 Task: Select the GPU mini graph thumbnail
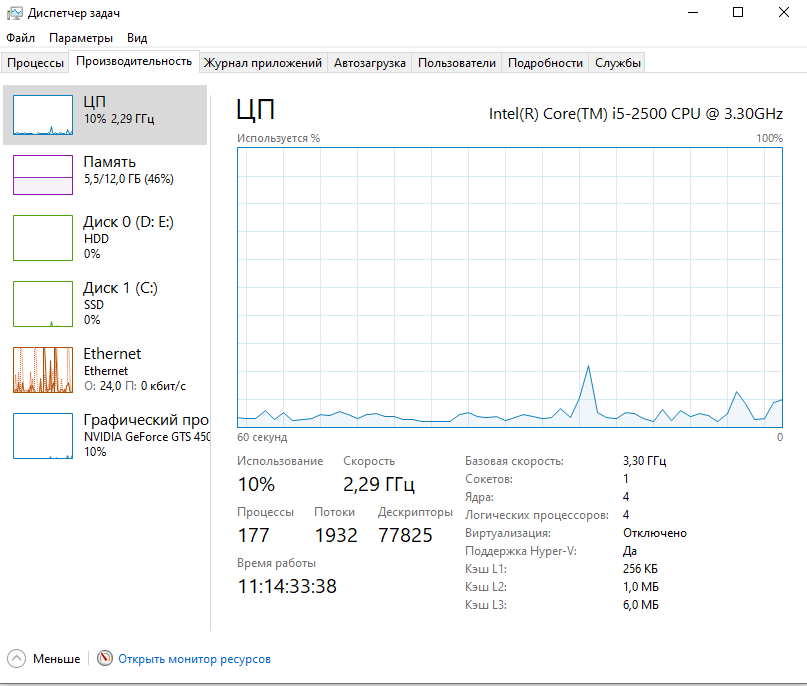tap(43, 435)
